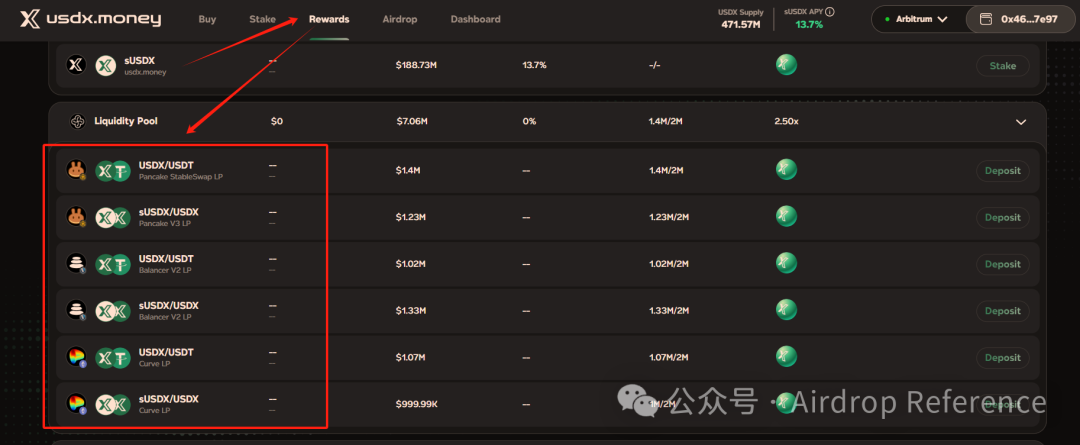The height and width of the screenshot is (445, 1080).
Task: Click green reward token icon in sUSDX row
Action: 786,65
